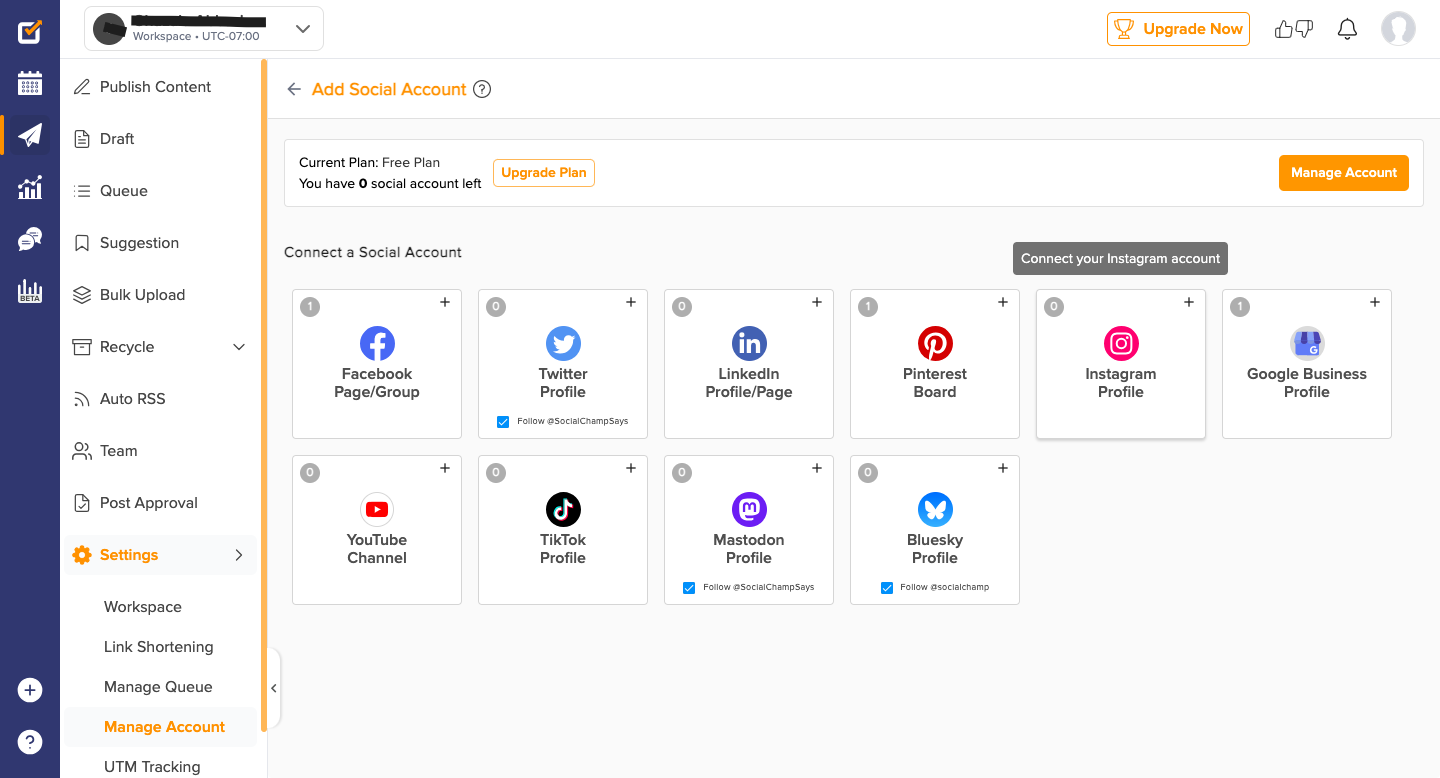Click the LinkedIn logo icon
Viewport: 1440px width, 778px height.
click(x=749, y=344)
